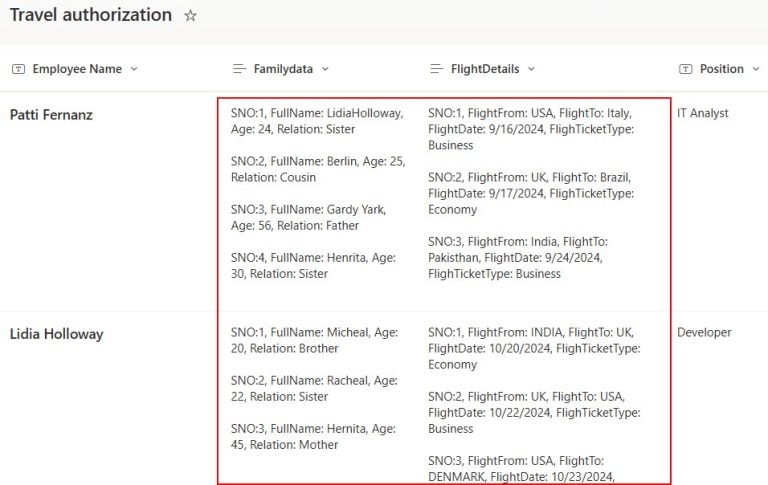This screenshot has height=485, width=768.
Task: Click the Familydata column header label
Action: 283,69
